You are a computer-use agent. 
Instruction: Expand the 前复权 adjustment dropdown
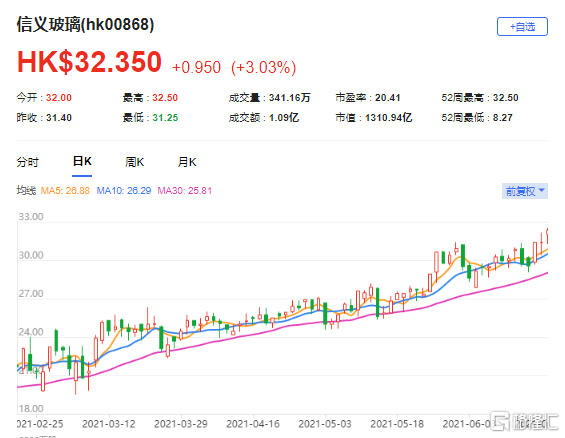pos(525,191)
